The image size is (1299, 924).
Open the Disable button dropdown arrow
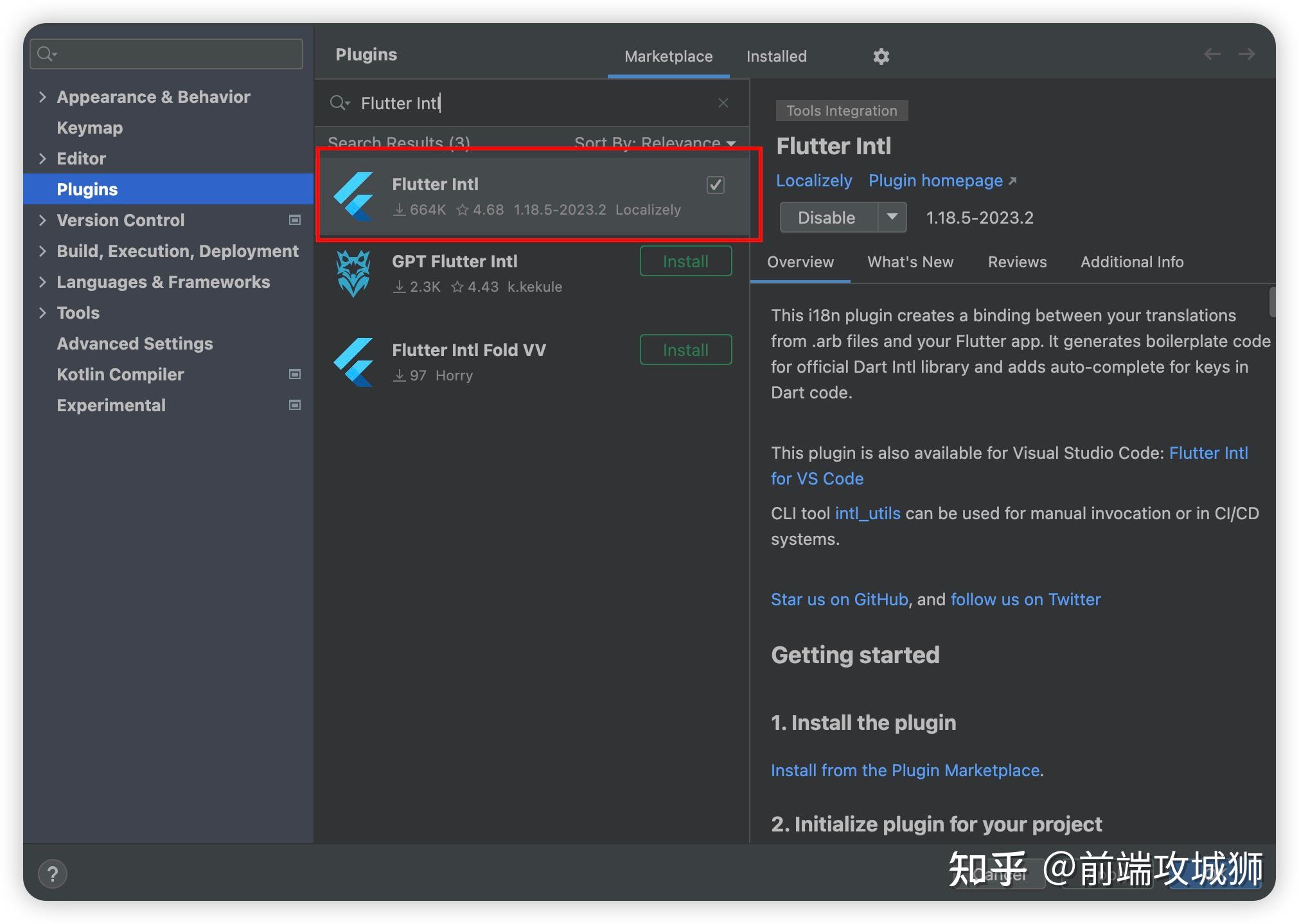point(892,217)
